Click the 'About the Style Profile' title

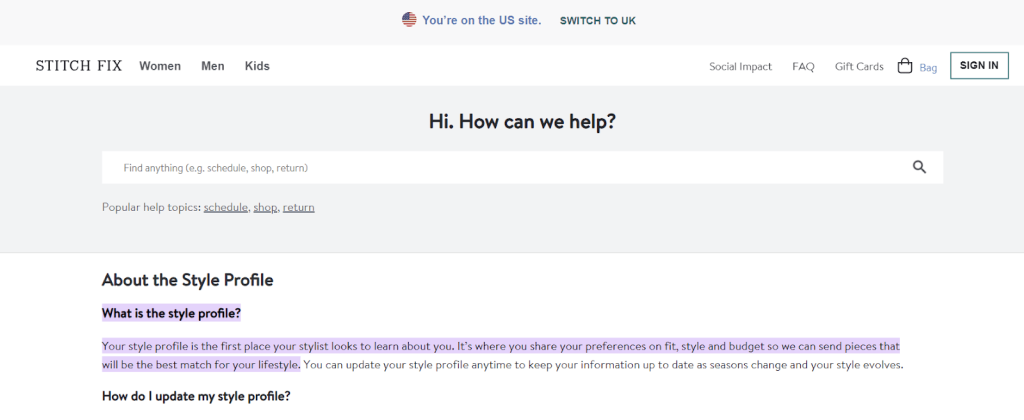187,280
